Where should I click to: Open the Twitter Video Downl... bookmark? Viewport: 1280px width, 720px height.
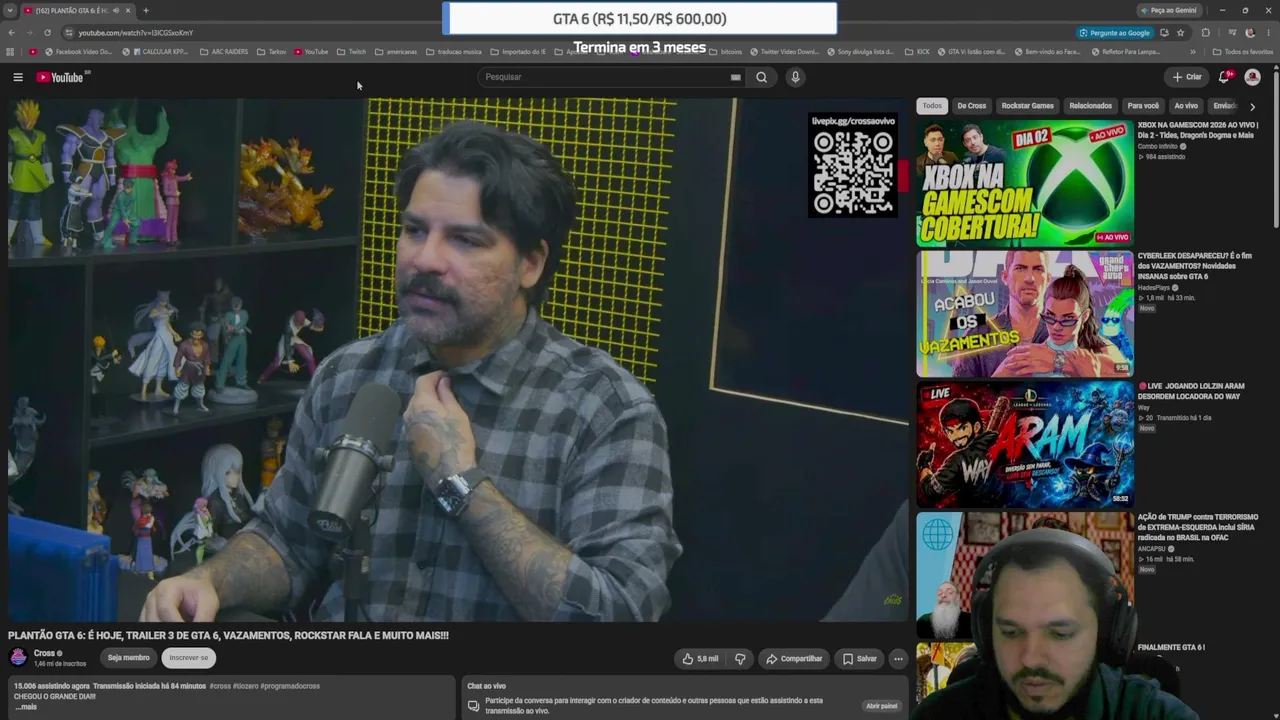tap(784, 52)
